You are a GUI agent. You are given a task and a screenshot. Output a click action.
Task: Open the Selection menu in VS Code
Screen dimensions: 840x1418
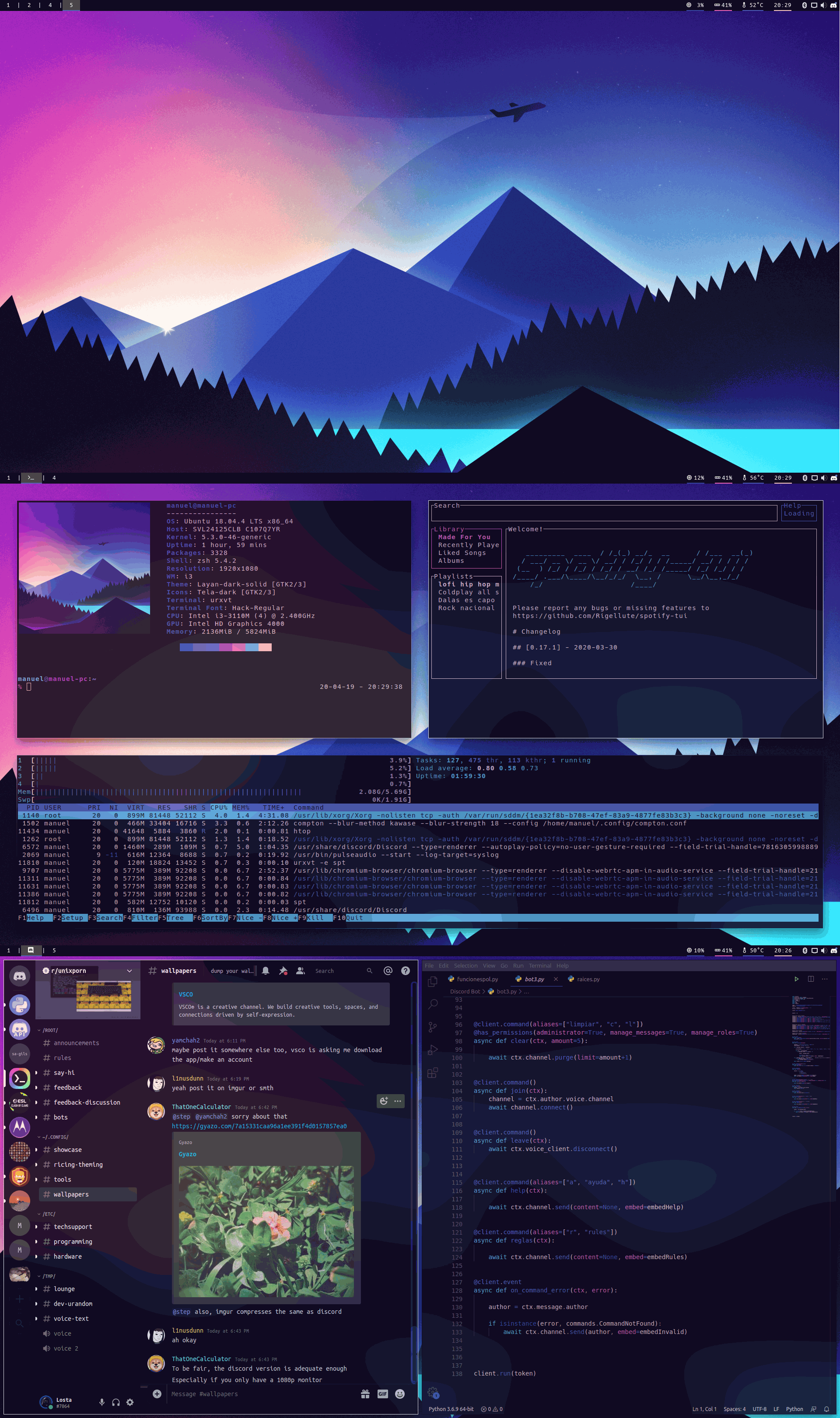pos(465,966)
